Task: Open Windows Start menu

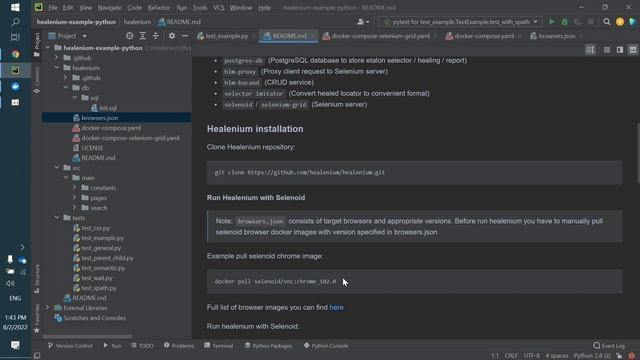Action: (15, 7)
